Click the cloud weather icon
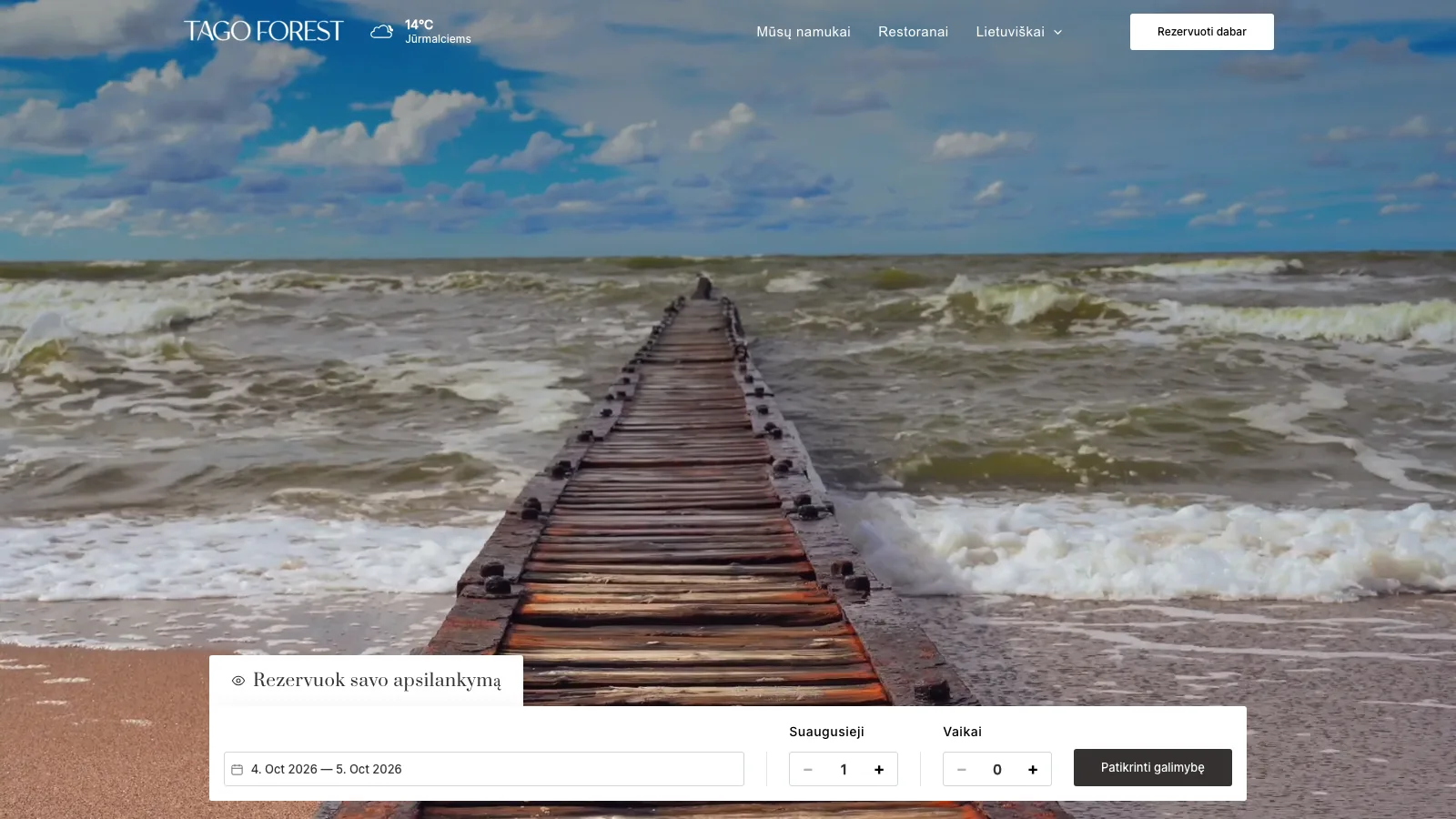Image resolution: width=1456 pixels, height=819 pixels. (x=382, y=32)
